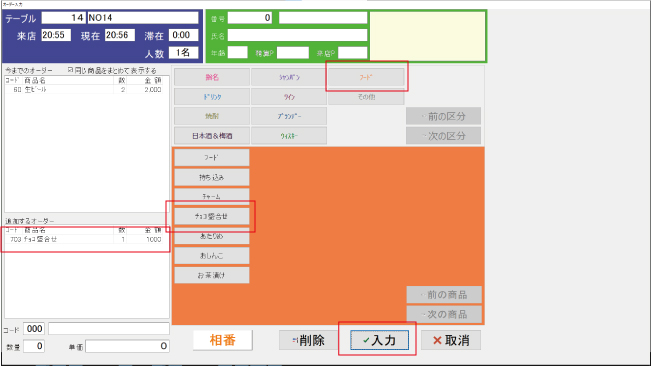Open the シャンパン category
Screen dimensions: 651x366
(x=289, y=77)
